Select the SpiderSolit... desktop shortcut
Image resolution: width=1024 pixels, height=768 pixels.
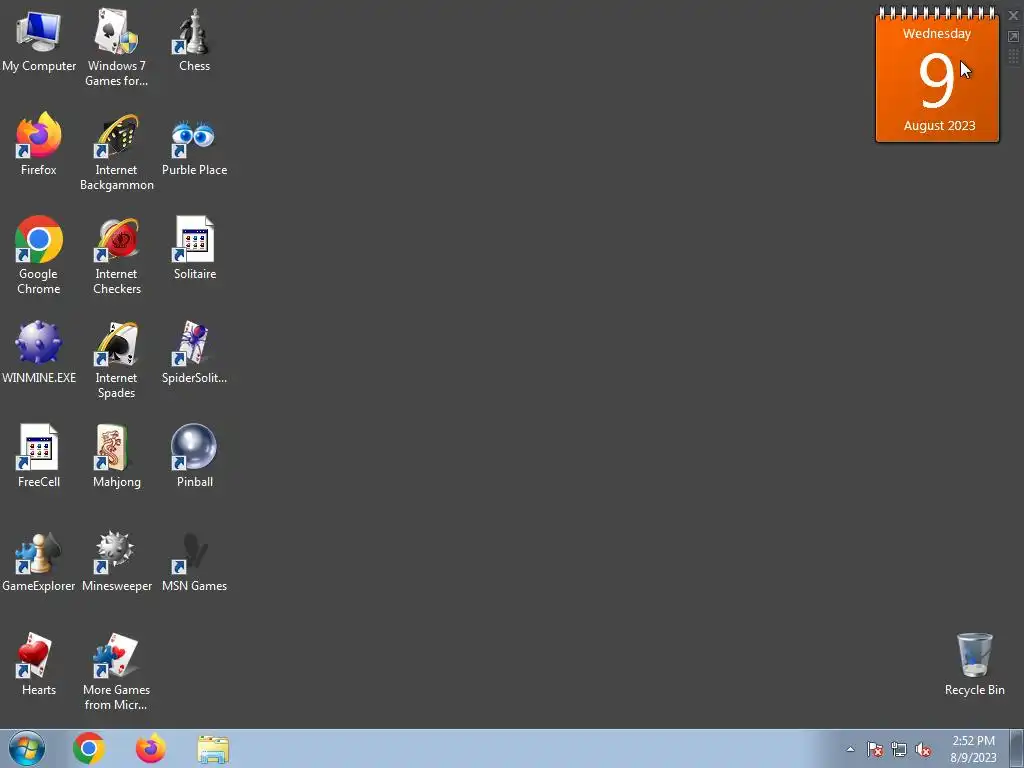(x=194, y=352)
